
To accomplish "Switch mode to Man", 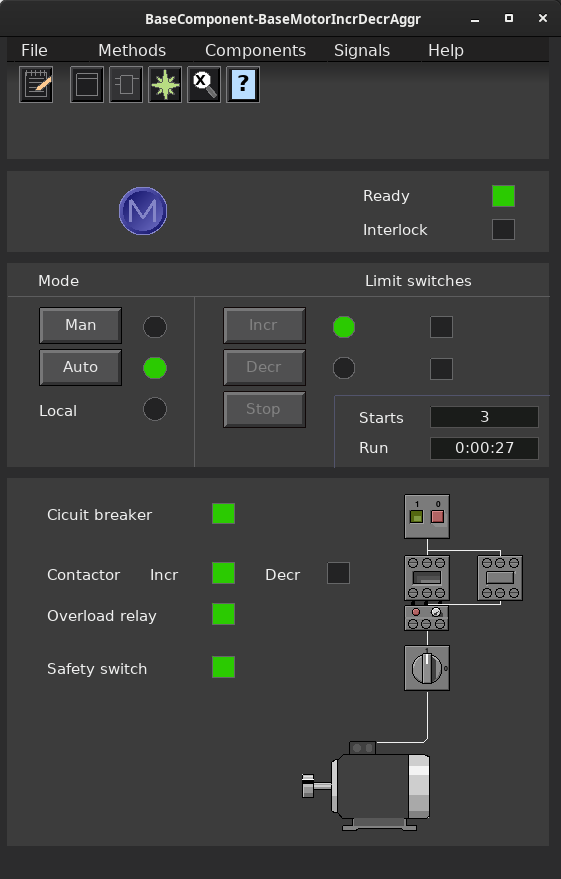I will (x=80, y=325).
